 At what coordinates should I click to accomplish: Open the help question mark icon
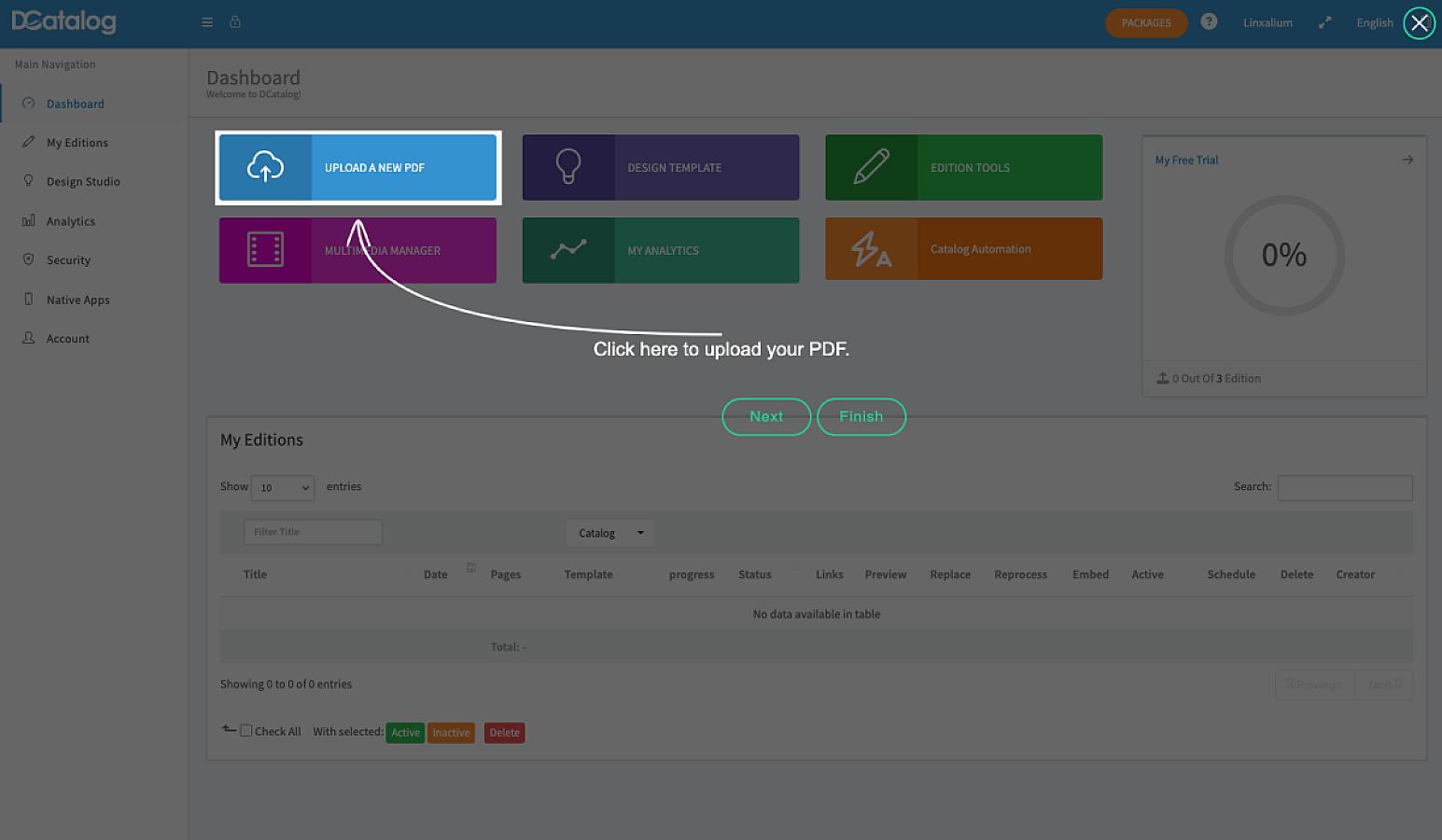1209,21
